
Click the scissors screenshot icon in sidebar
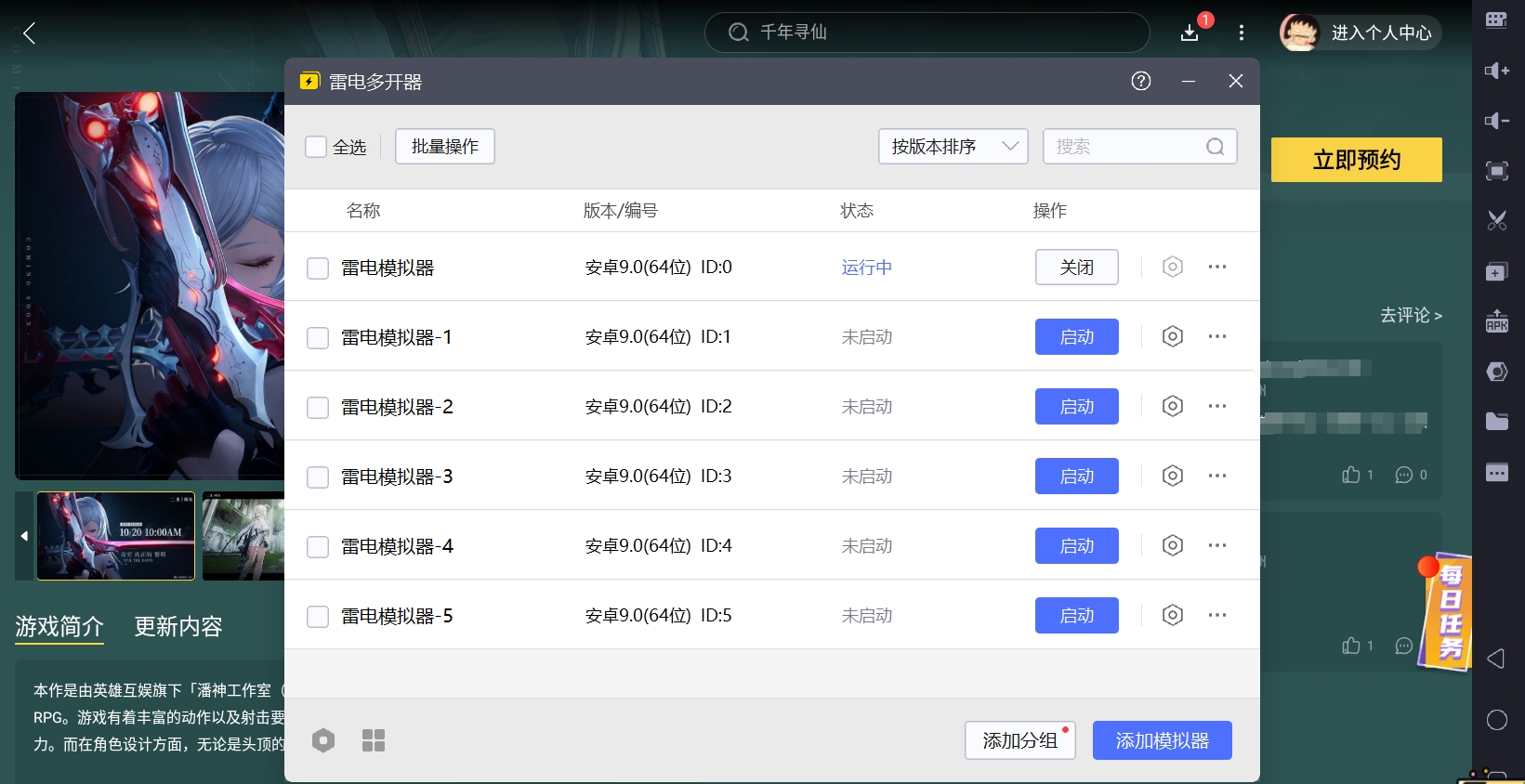click(1496, 221)
